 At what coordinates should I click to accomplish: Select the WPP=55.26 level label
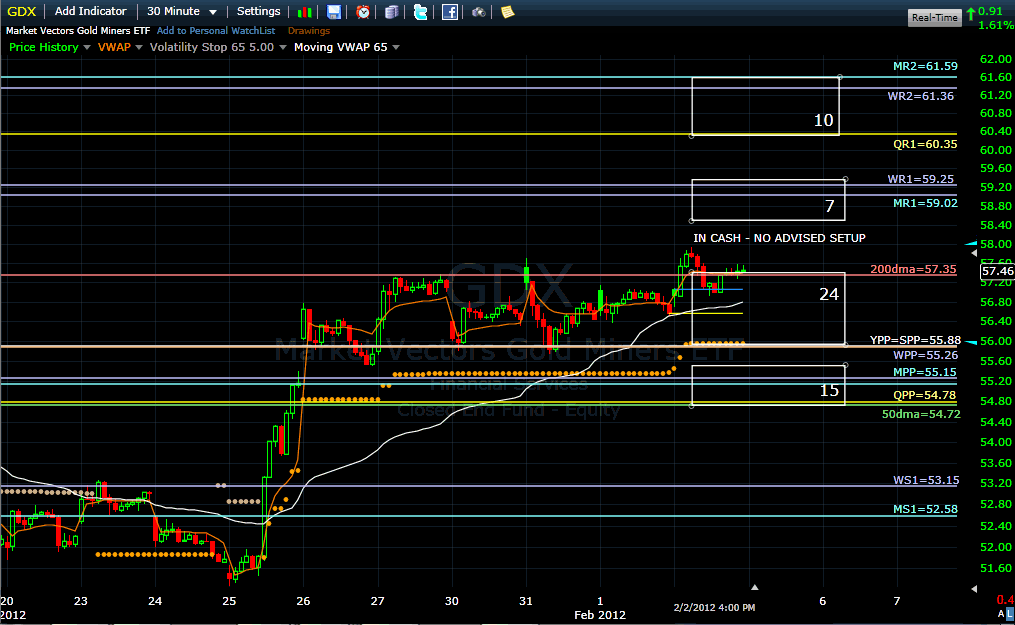click(925, 355)
